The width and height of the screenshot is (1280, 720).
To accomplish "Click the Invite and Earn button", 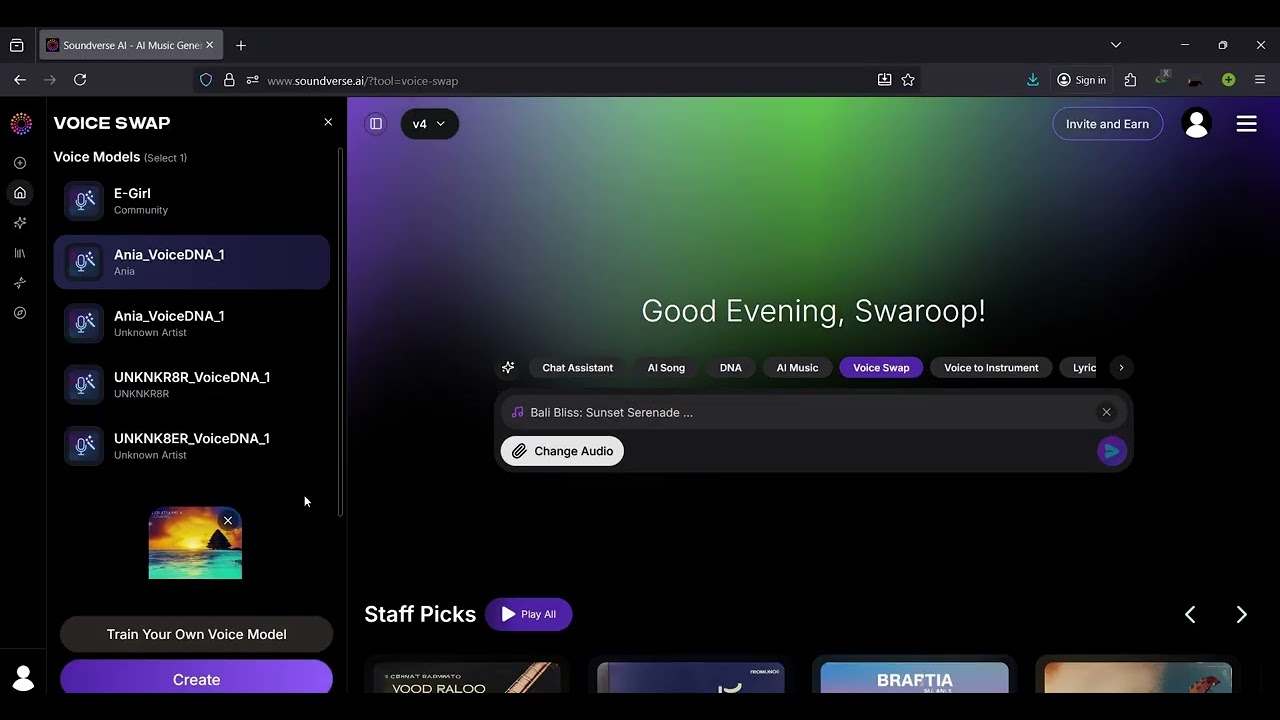I will [x=1107, y=124].
